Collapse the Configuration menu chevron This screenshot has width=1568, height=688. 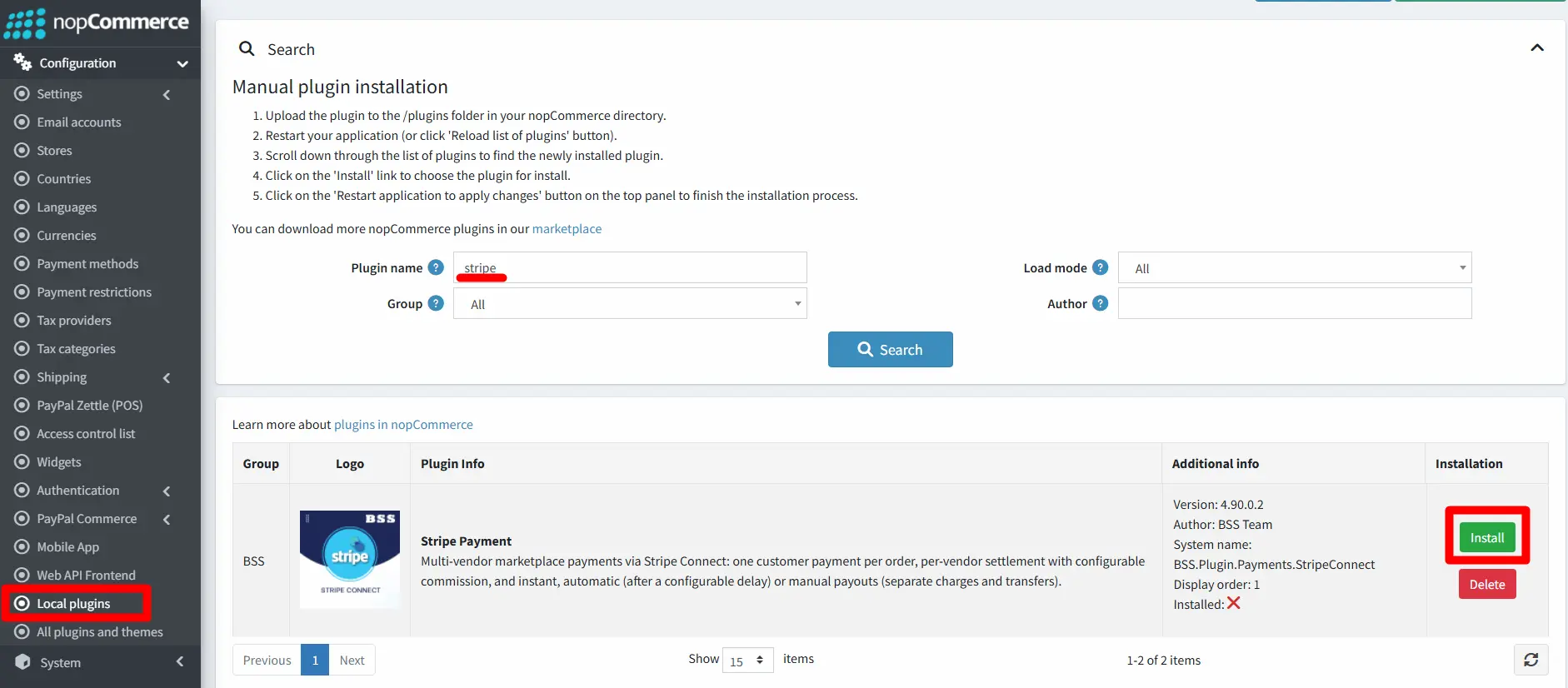point(182,63)
